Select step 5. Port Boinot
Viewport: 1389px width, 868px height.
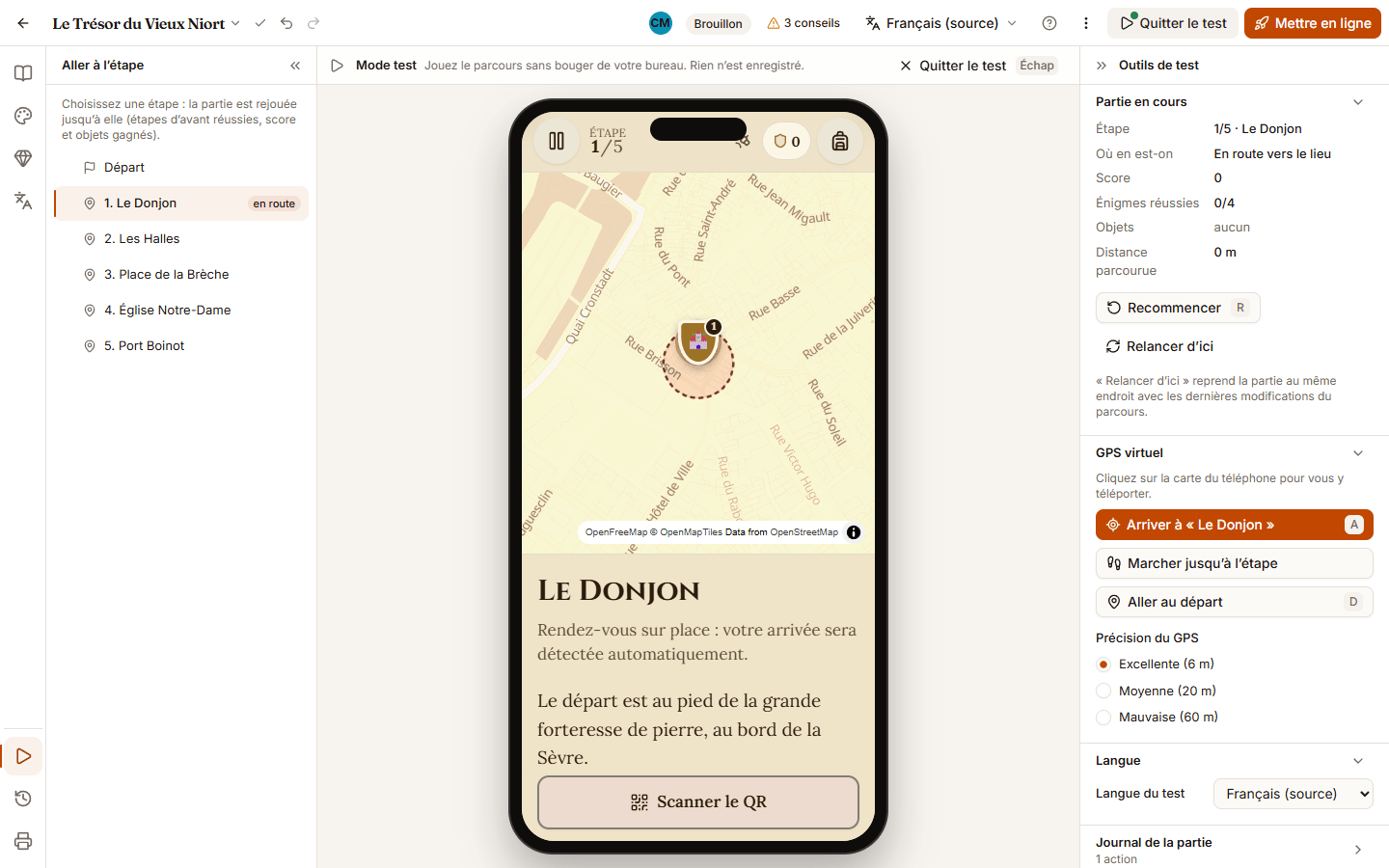[181, 346]
